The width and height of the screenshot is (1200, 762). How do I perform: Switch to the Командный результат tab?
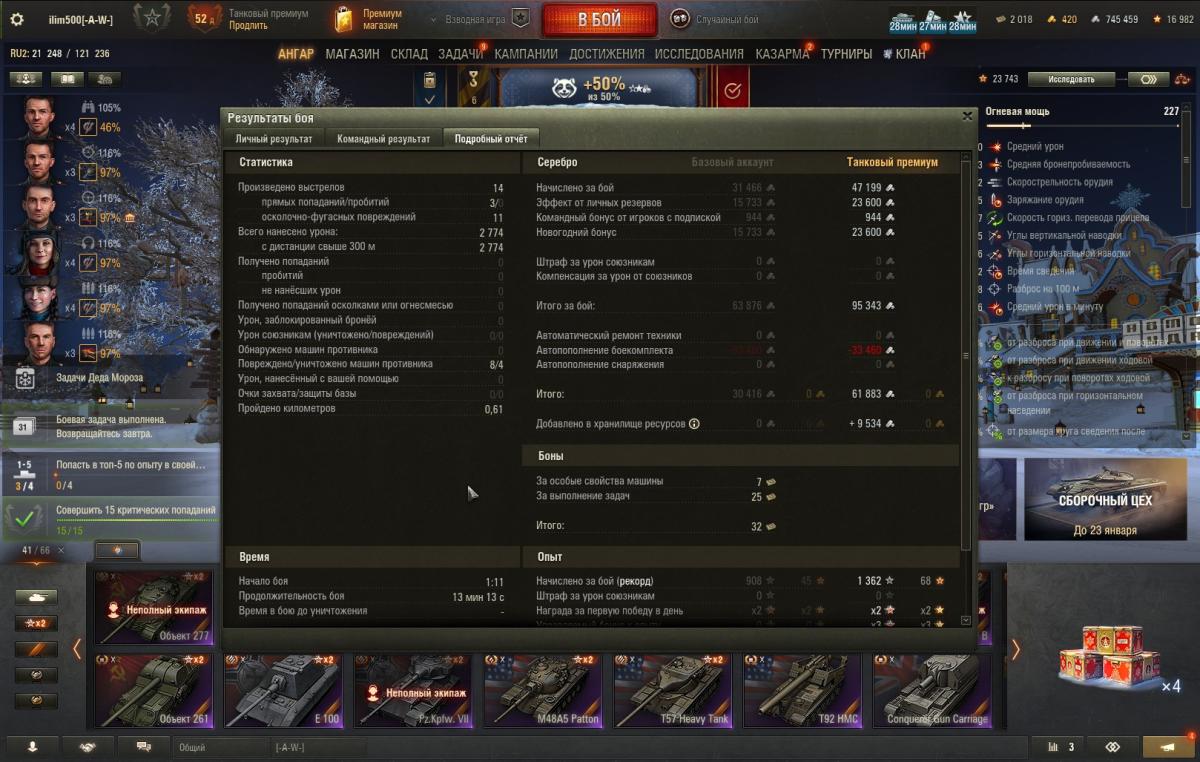(x=384, y=139)
